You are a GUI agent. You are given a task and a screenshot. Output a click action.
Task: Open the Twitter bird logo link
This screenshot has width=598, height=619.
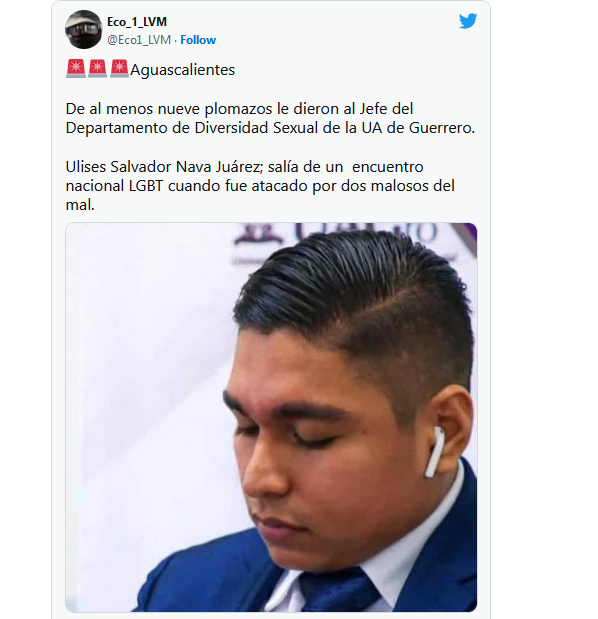click(x=468, y=21)
